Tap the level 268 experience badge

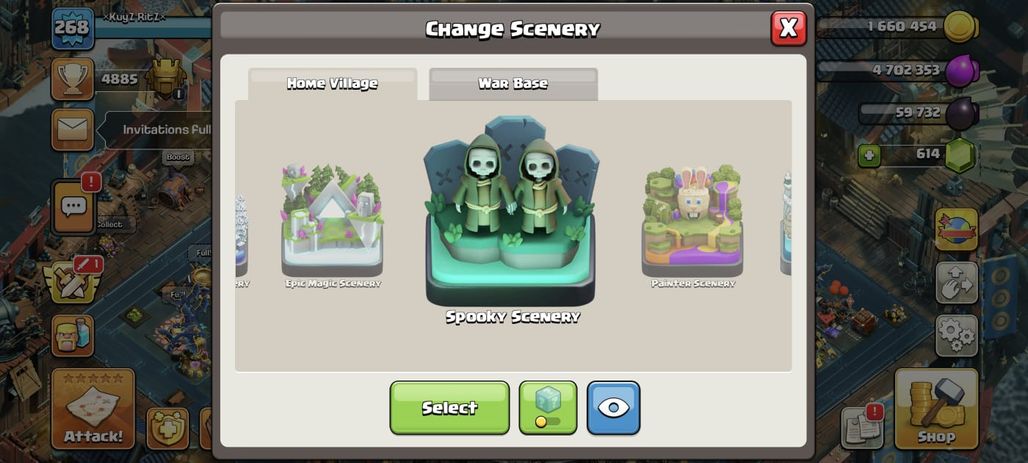[72, 28]
